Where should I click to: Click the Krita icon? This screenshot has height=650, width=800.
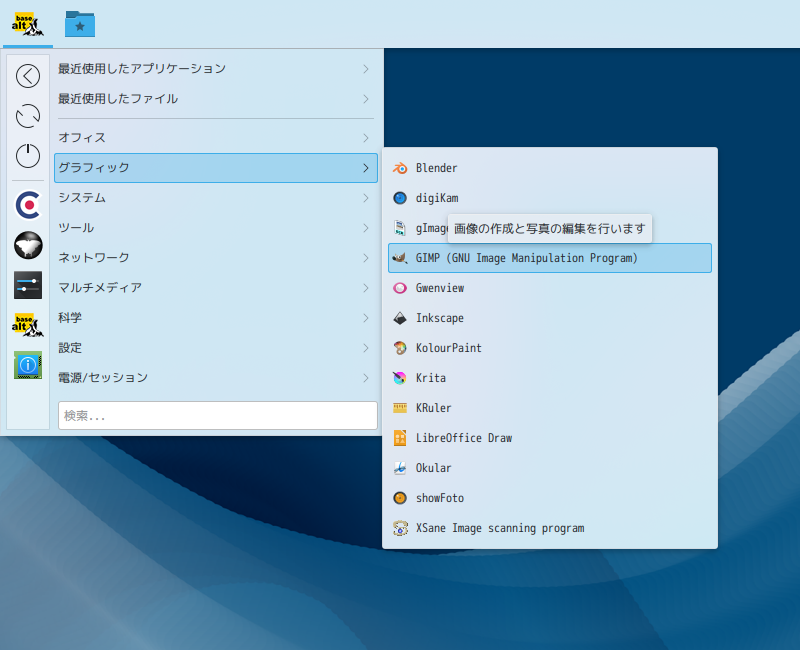(400, 378)
